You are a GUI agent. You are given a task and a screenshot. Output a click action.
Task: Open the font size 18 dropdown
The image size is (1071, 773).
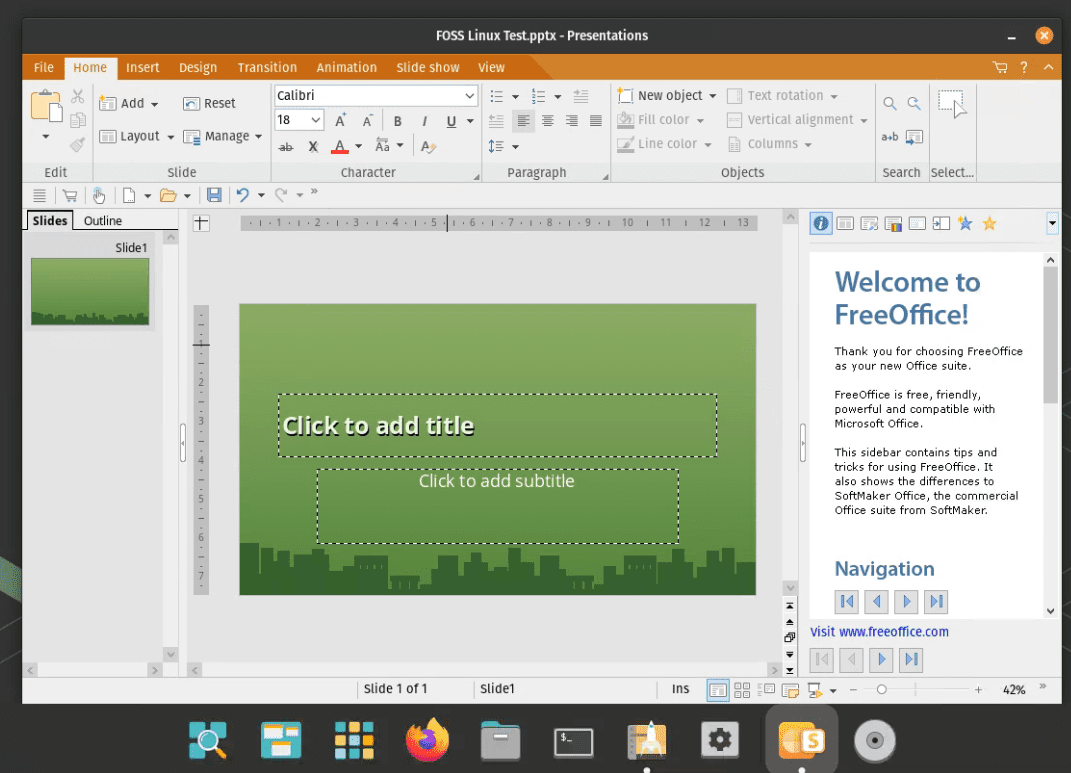tap(316, 120)
